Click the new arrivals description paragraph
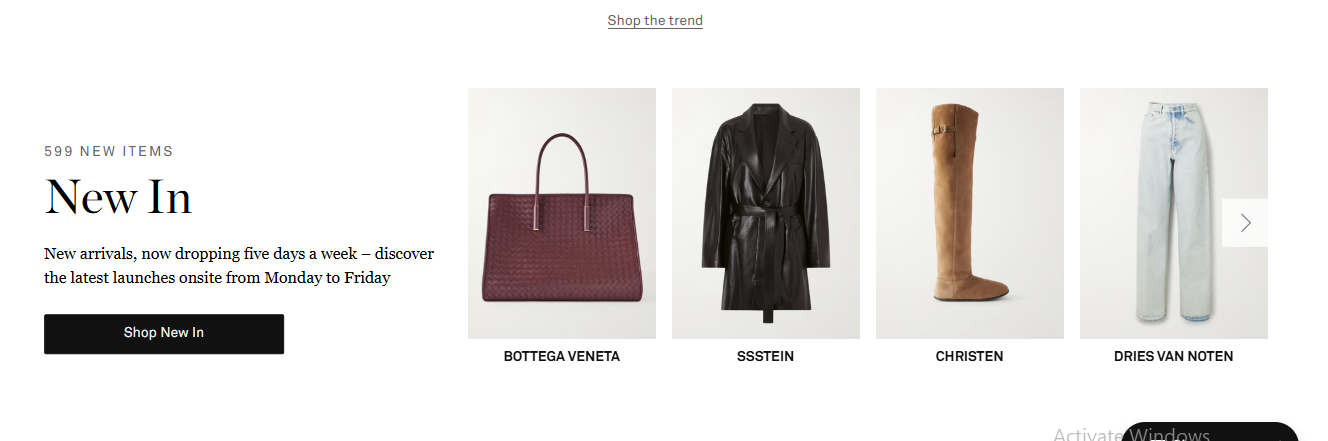The height and width of the screenshot is (441, 1328). [x=239, y=266]
